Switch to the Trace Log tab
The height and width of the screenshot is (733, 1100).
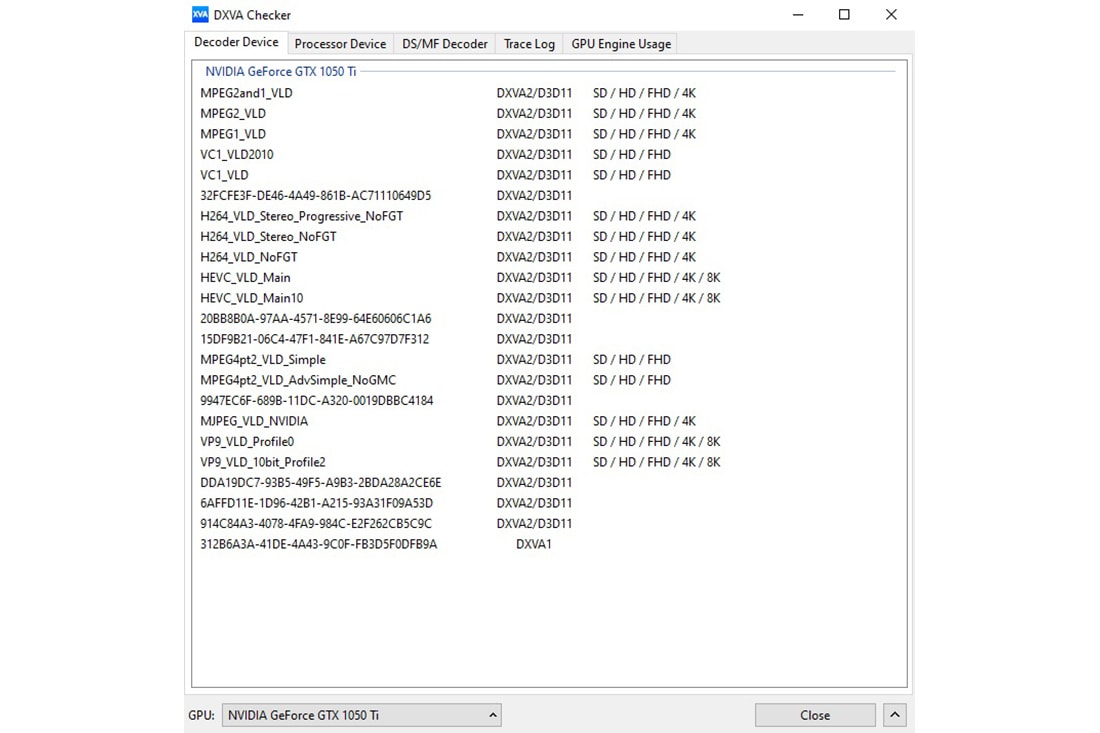[x=529, y=43]
